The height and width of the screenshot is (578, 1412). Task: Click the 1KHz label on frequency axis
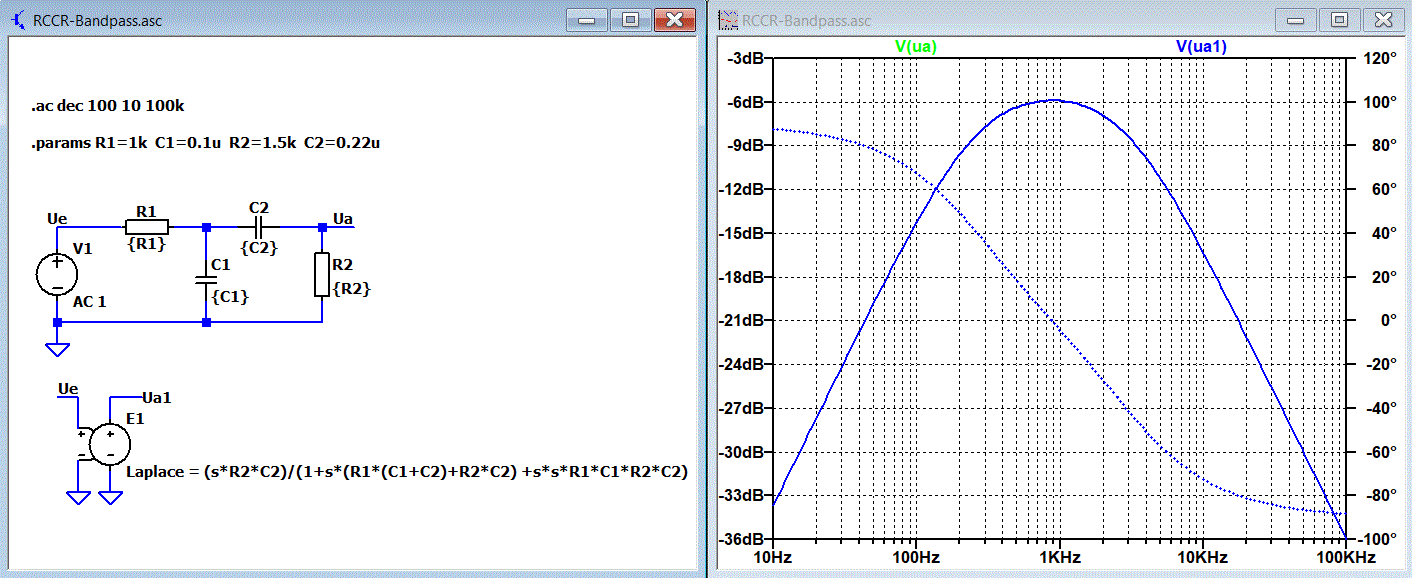point(1058,556)
